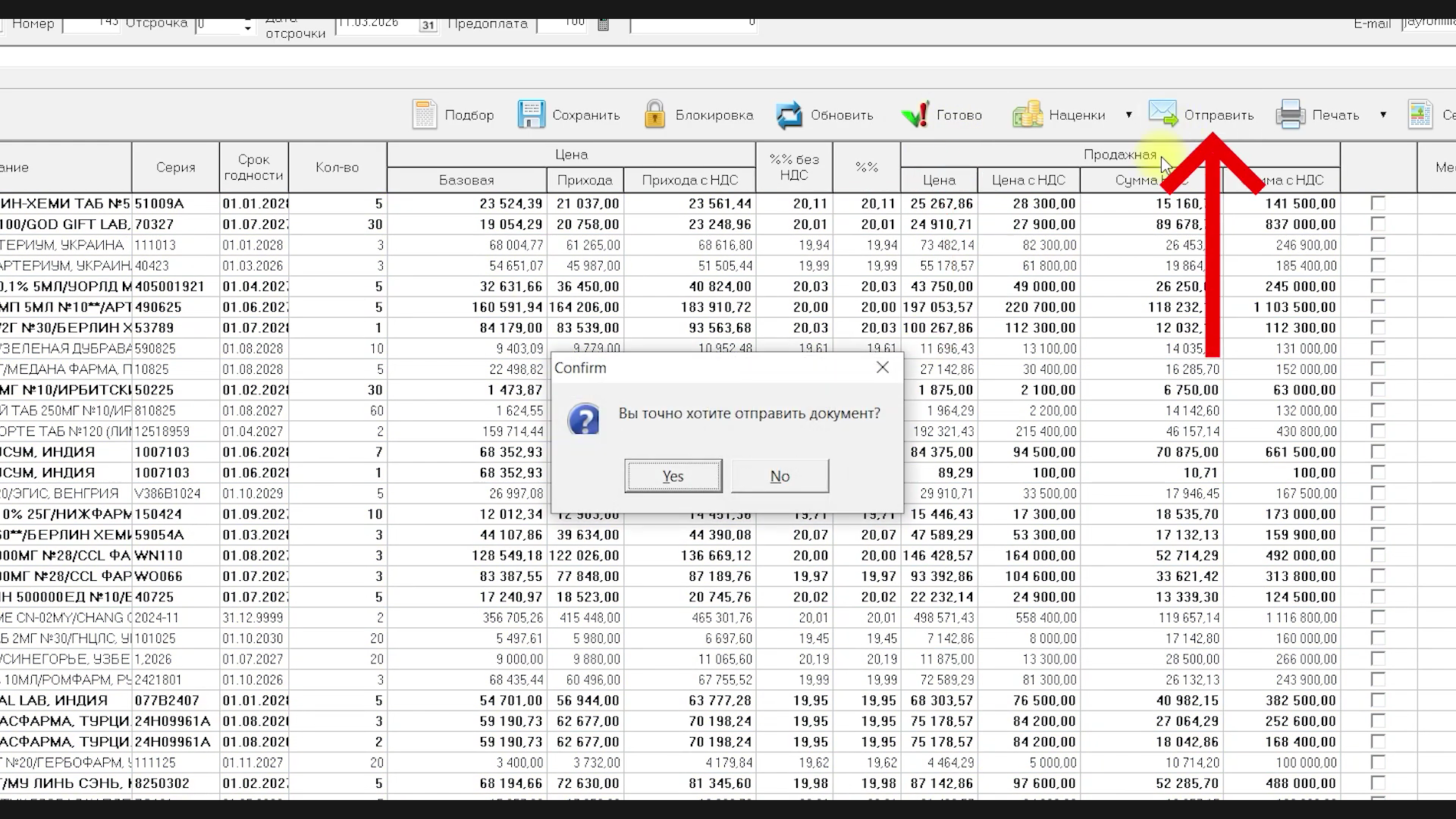Click the Печать printer icon

coord(1290,115)
